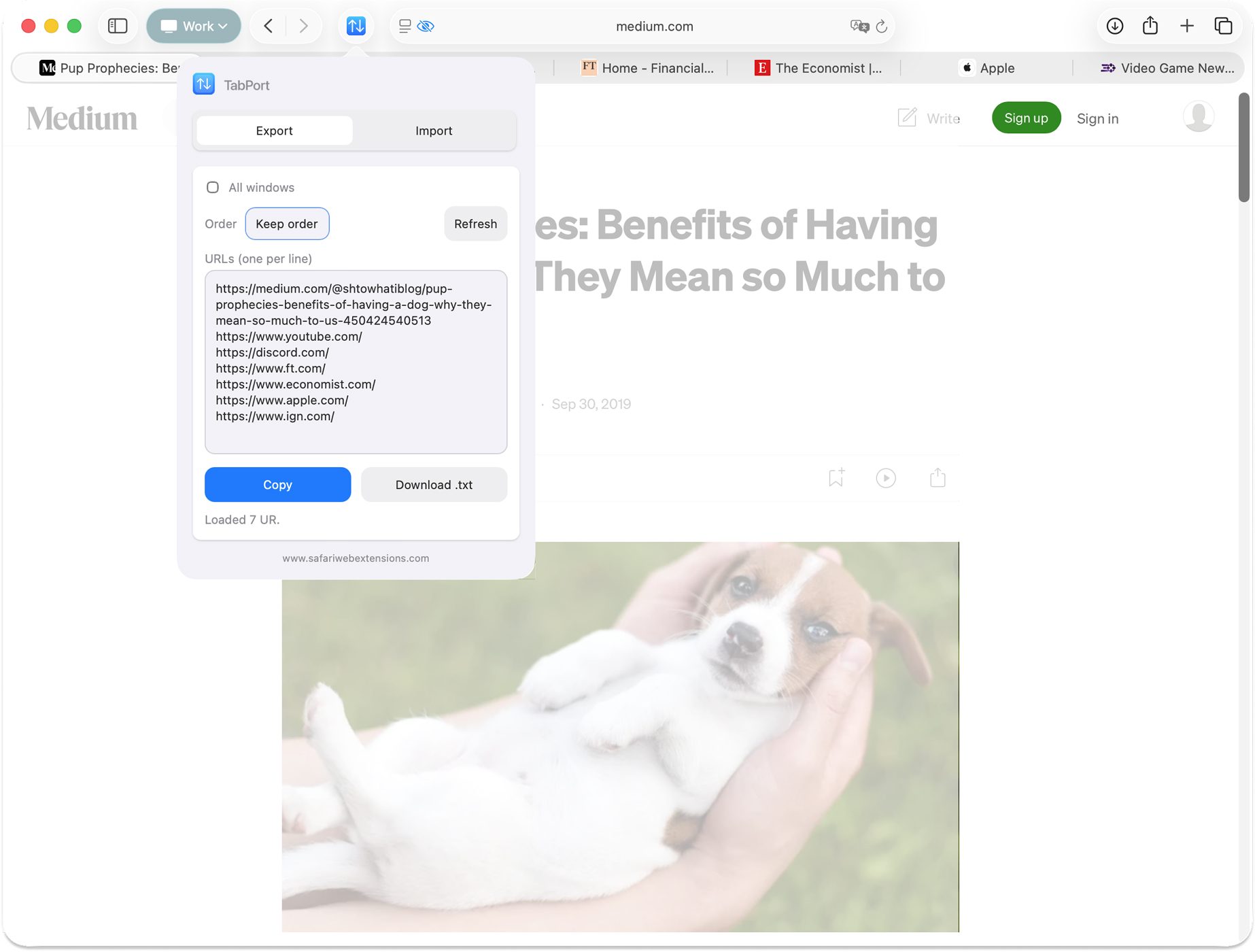Open the Downloads icon in toolbar
Screen dimensions: 1255x952
tap(1114, 26)
